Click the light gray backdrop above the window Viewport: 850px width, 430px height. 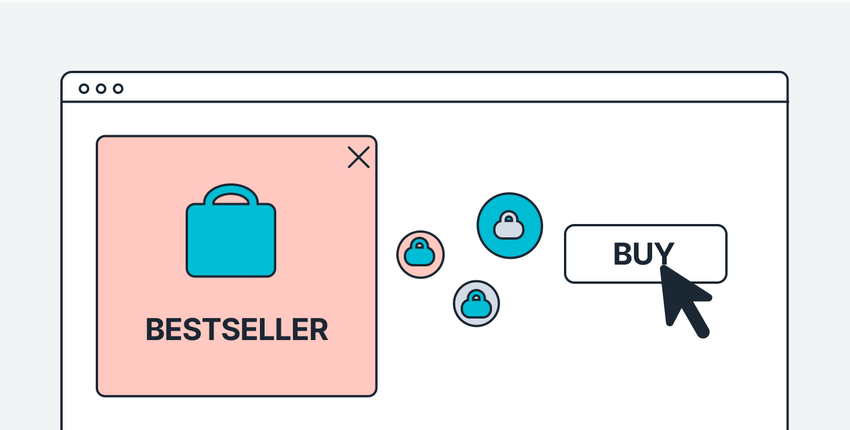(424, 35)
